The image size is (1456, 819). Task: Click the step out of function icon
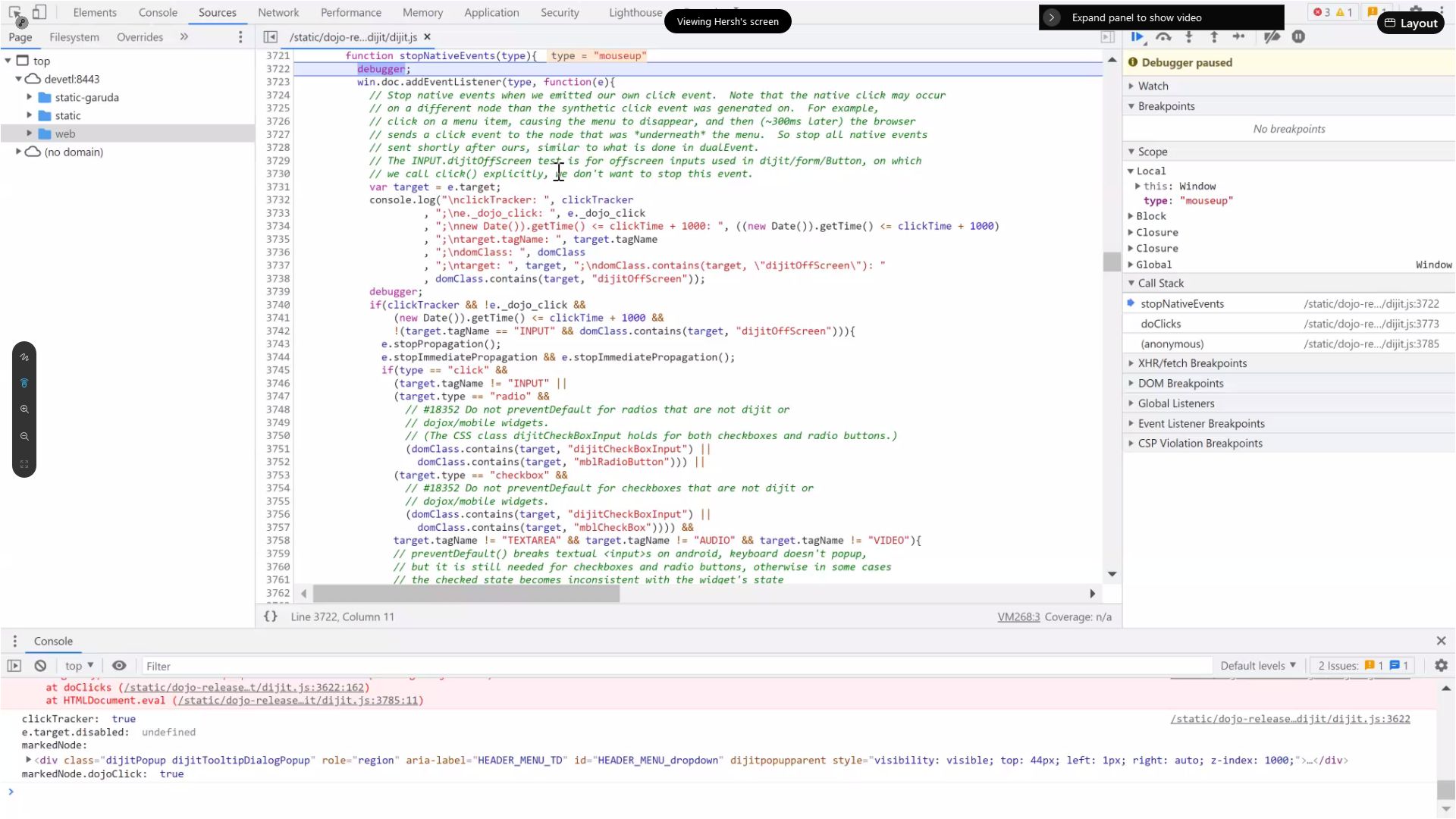[x=1213, y=36]
